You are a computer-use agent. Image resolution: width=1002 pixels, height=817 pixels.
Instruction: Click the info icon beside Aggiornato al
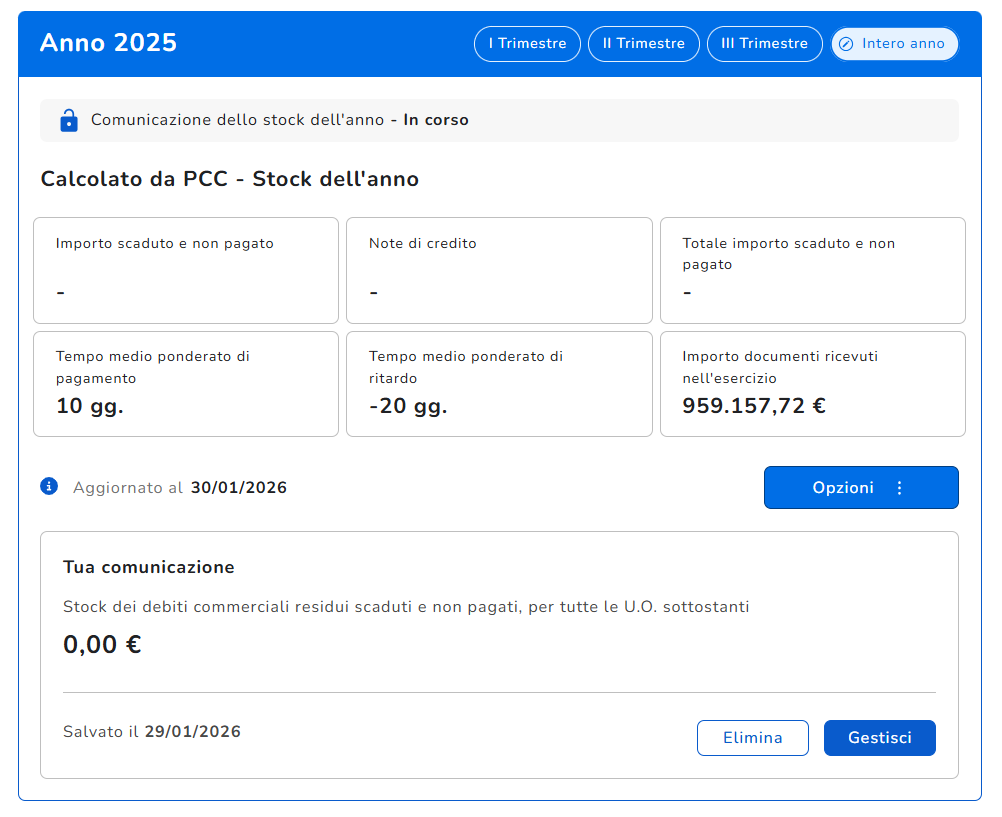[x=49, y=487]
